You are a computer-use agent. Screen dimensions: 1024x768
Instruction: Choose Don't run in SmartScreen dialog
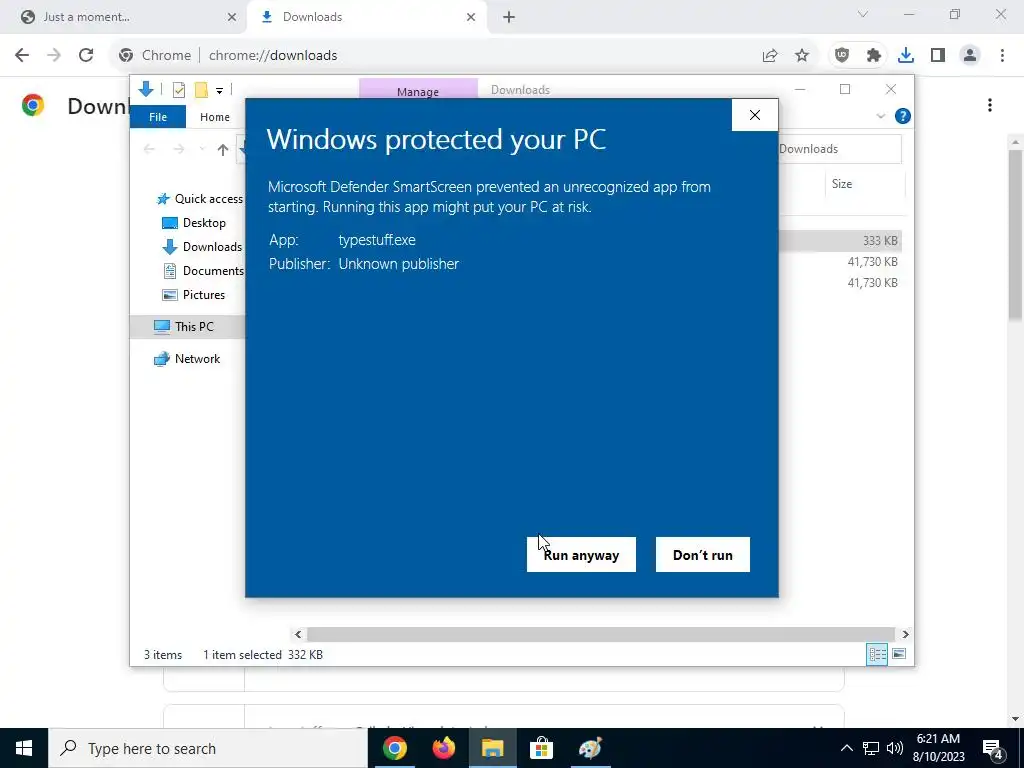[x=703, y=554]
